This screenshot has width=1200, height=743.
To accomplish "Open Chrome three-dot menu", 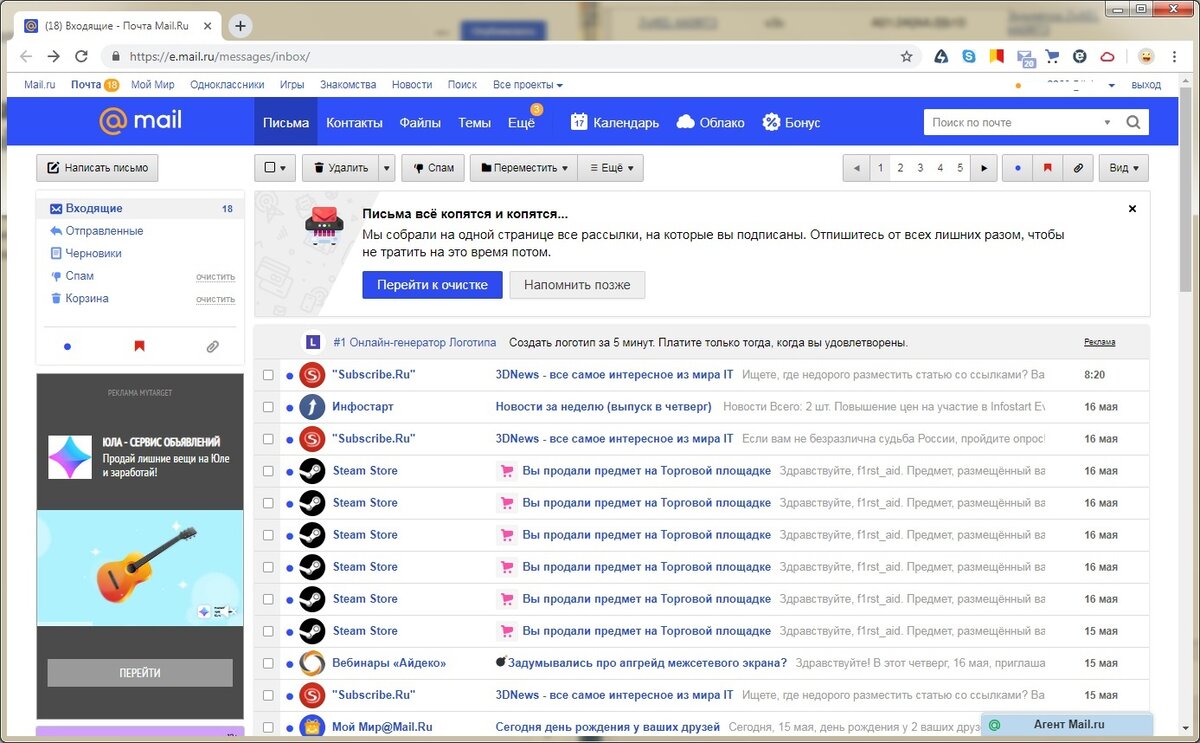I will click(x=1175, y=56).
